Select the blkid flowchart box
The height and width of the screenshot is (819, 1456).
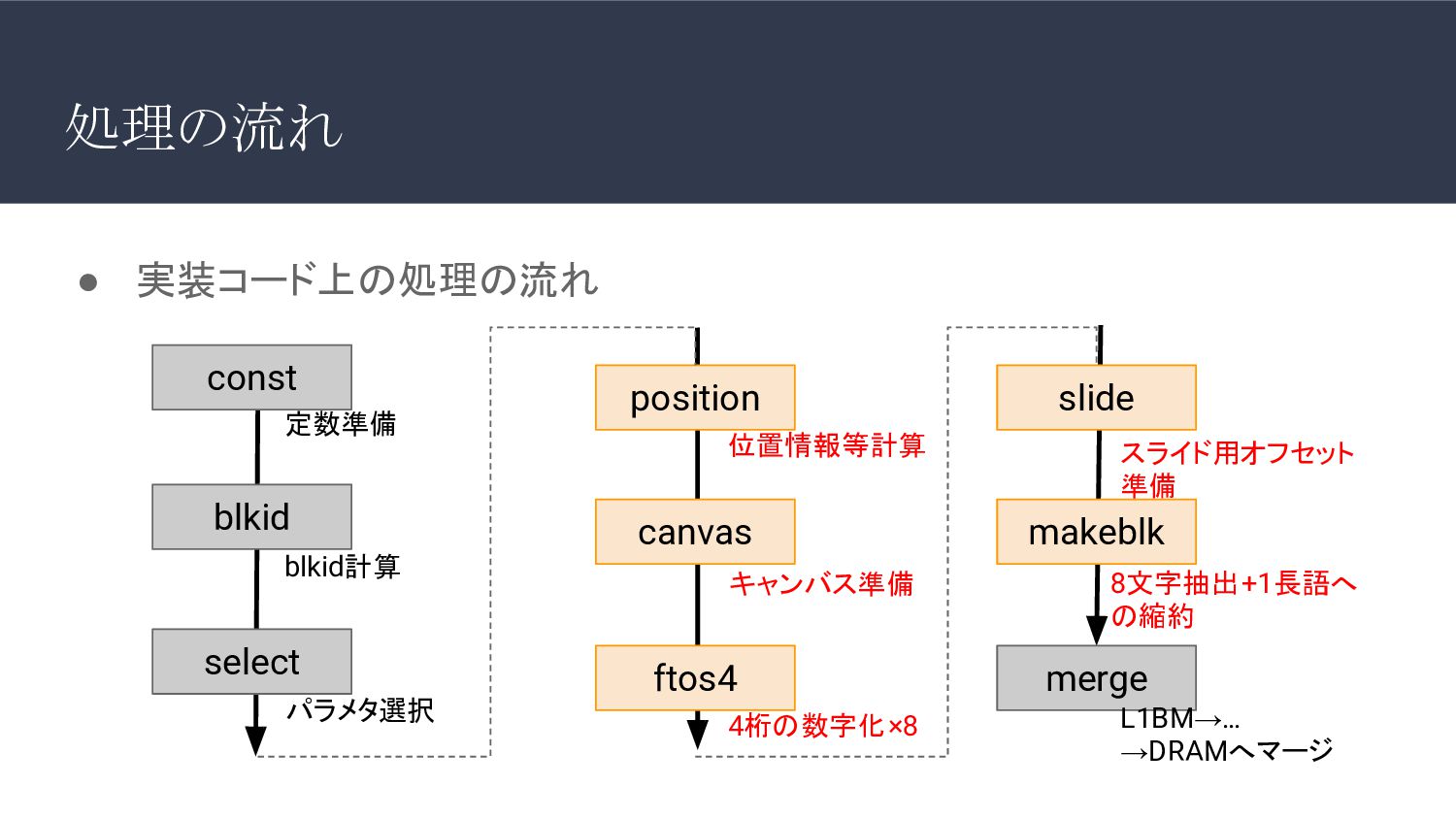(x=251, y=517)
